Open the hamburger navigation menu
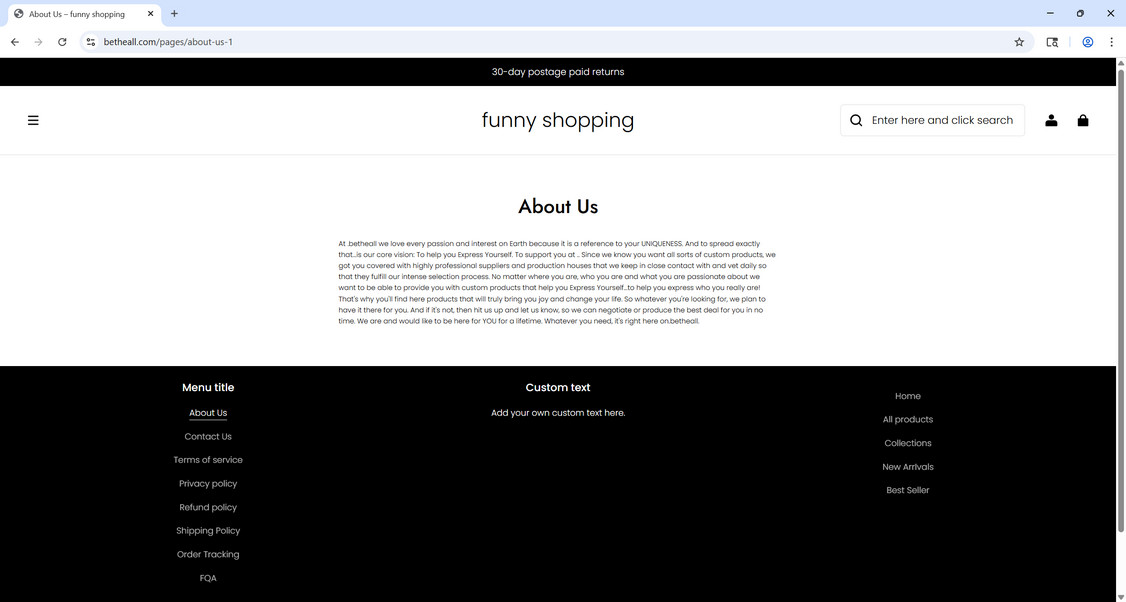Viewport: 1126px width, 602px height. pyautogui.click(x=33, y=119)
